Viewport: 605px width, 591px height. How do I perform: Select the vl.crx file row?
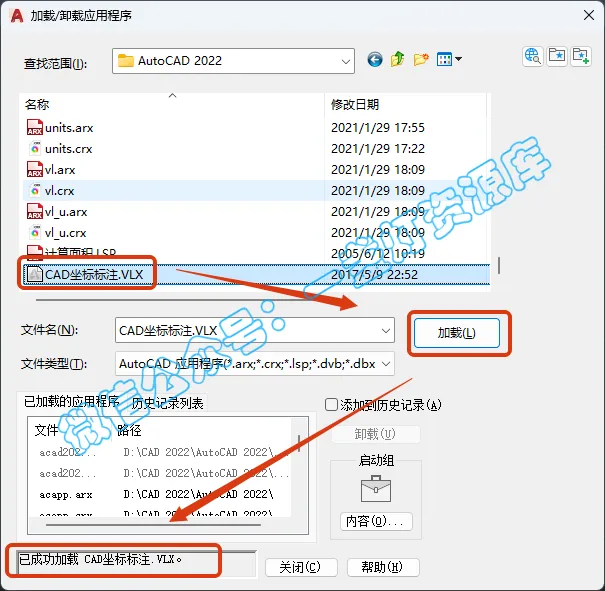tap(256, 191)
